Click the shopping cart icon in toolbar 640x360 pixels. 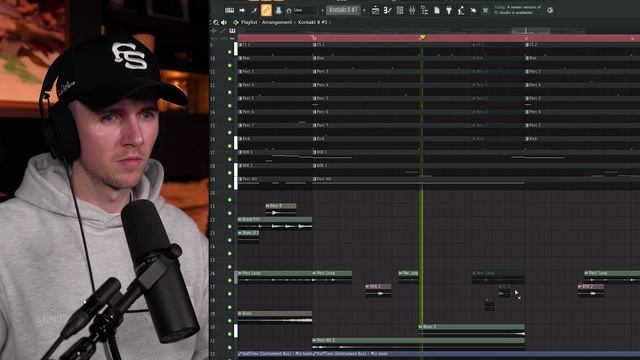(485, 10)
